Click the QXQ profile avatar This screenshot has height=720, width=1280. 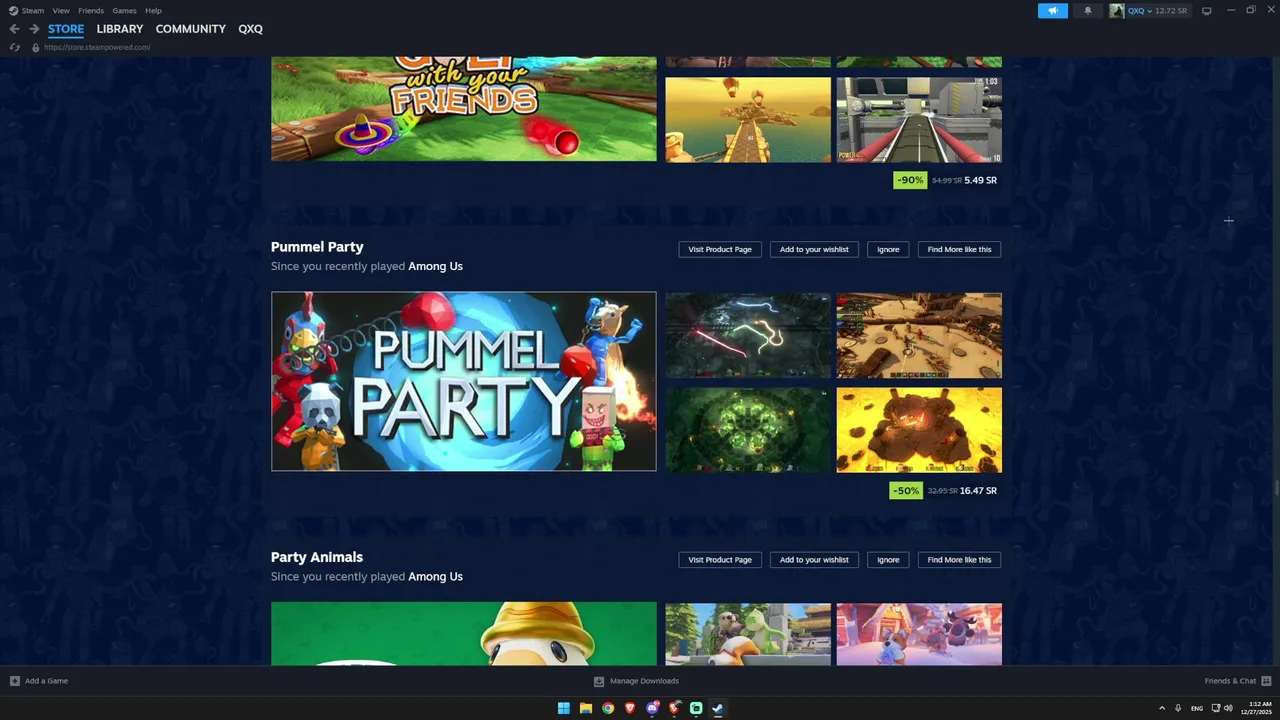(1117, 11)
